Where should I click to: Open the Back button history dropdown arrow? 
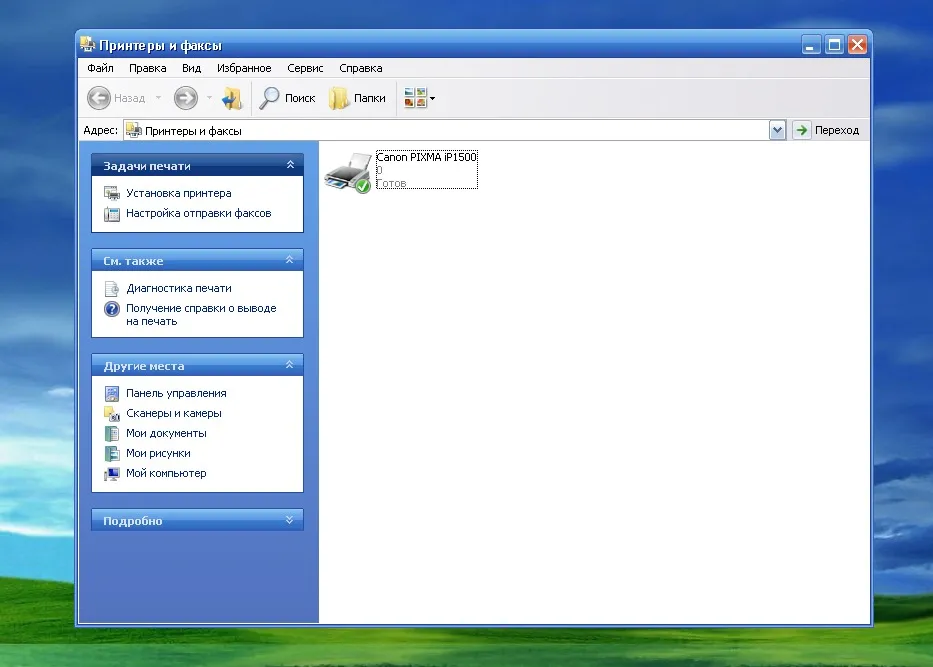[x=158, y=98]
